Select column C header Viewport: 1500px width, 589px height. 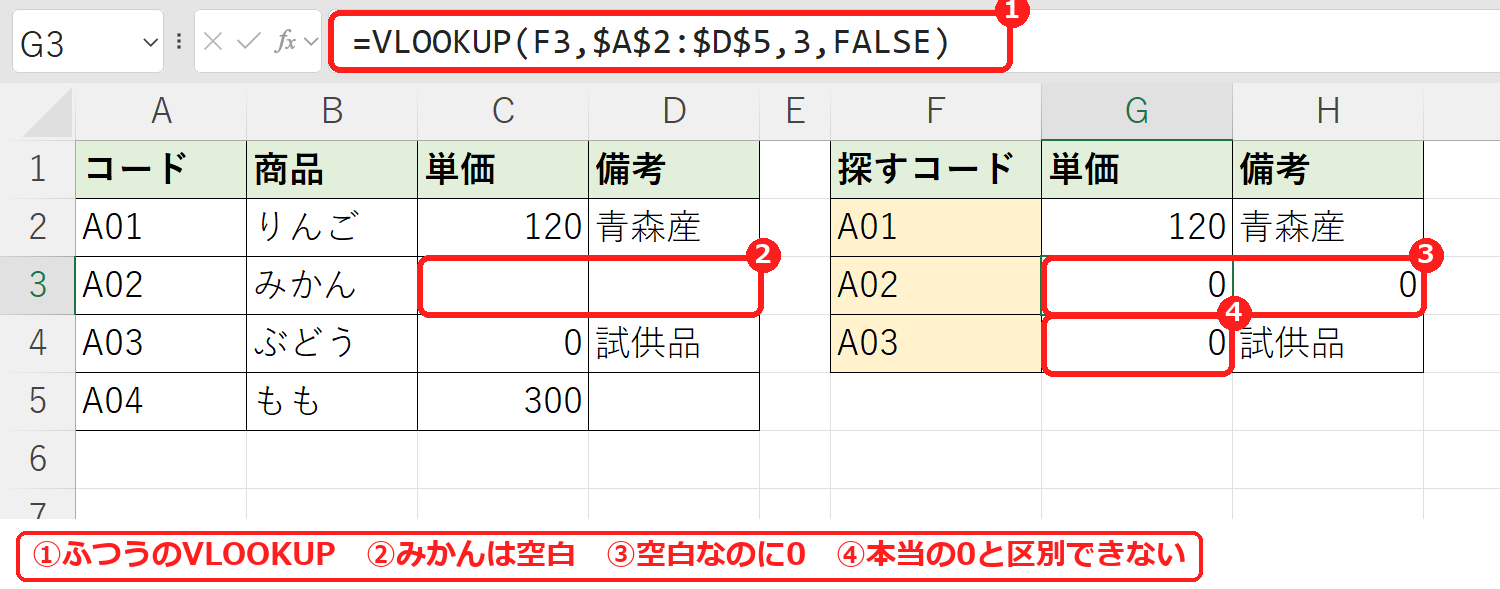pyautogui.click(x=503, y=112)
